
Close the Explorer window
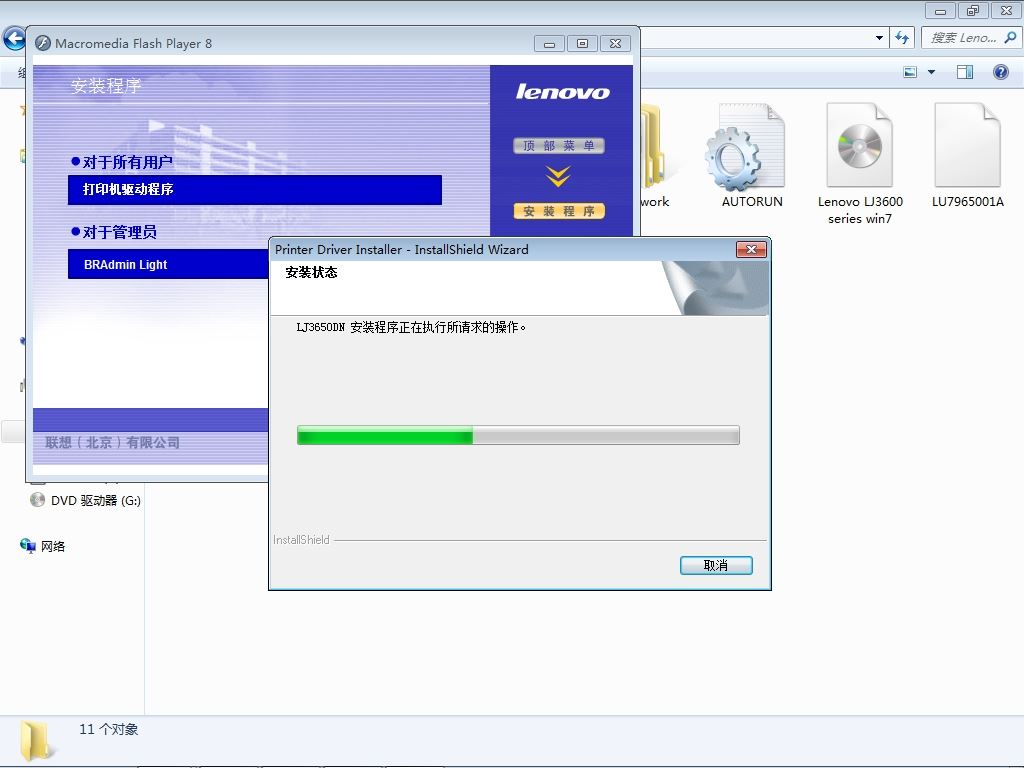point(1006,10)
